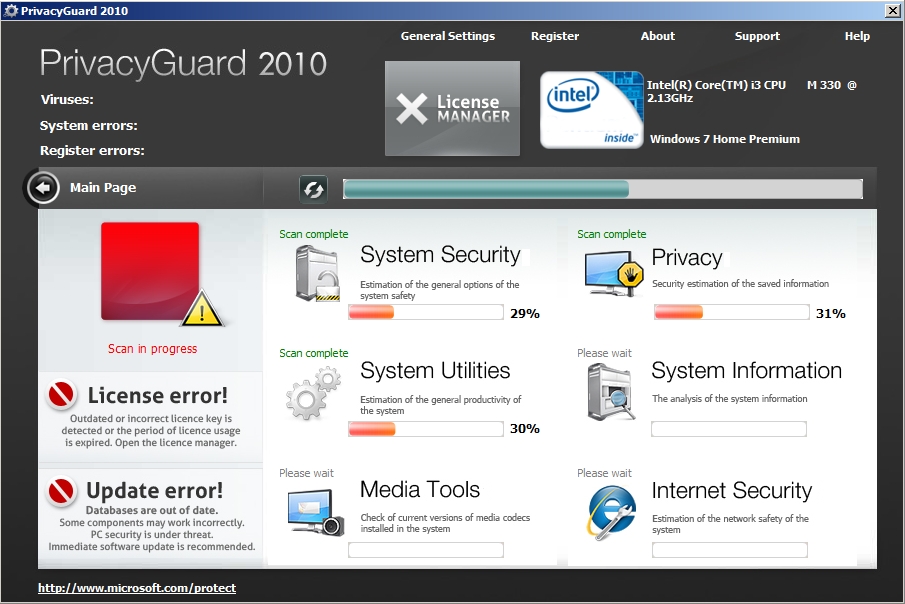
Task: Click the System Security heading
Action: [440, 255]
